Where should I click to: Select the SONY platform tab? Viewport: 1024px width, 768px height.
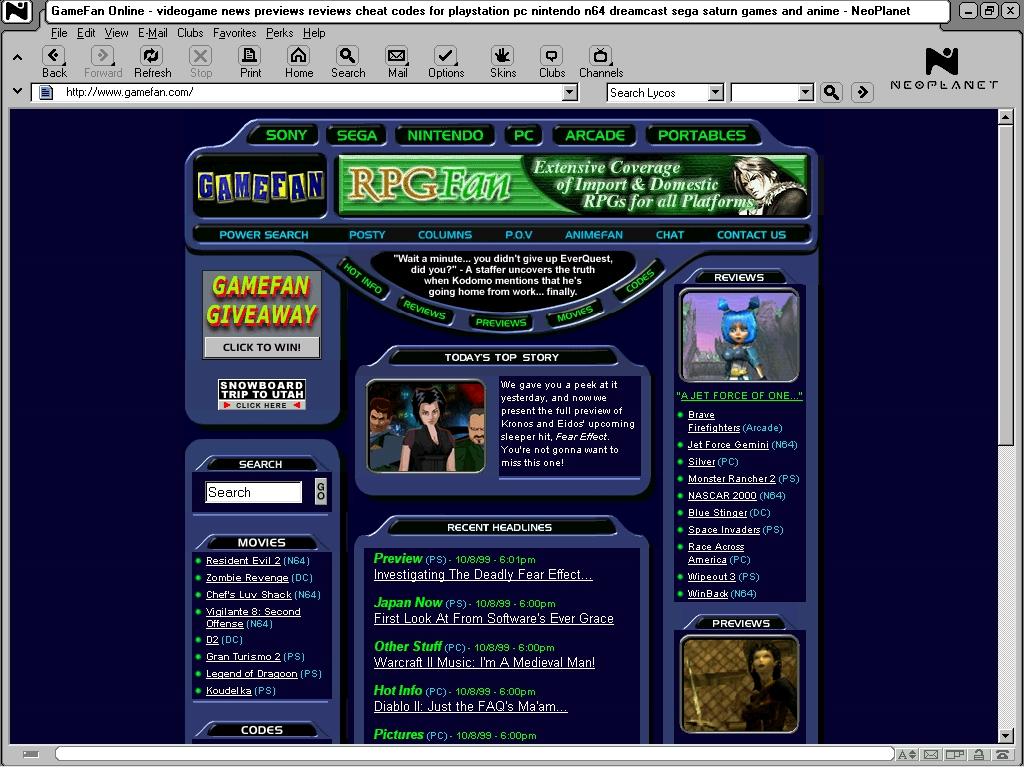click(x=285, y=135)
